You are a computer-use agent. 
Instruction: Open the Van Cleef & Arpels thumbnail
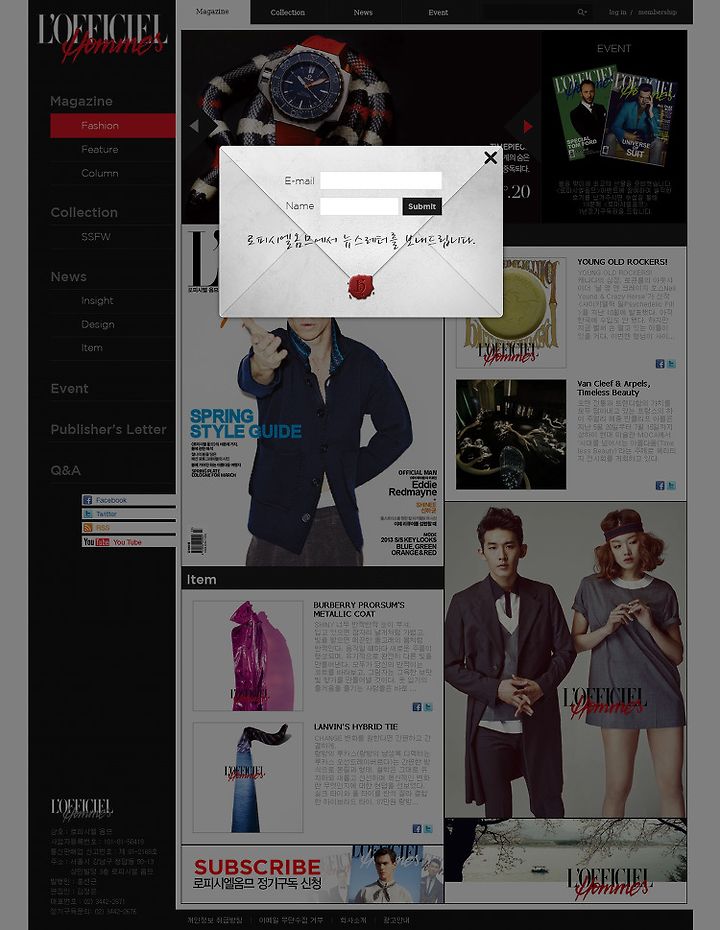(511, 434)
